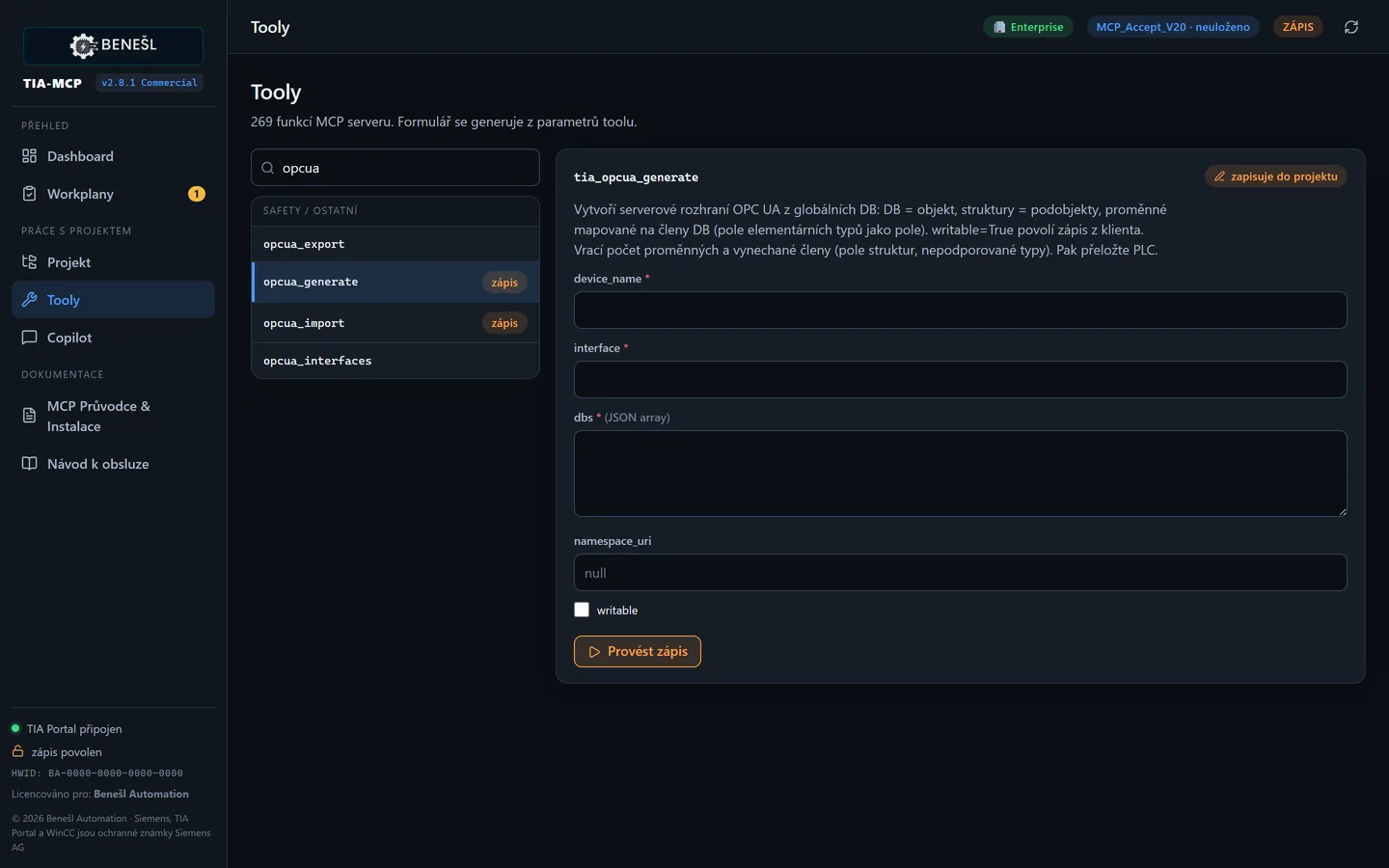The image size is (1389, 868).
Task: Click into the namespace_uri field
Action: pyautogui.click(x=961, y=573)
